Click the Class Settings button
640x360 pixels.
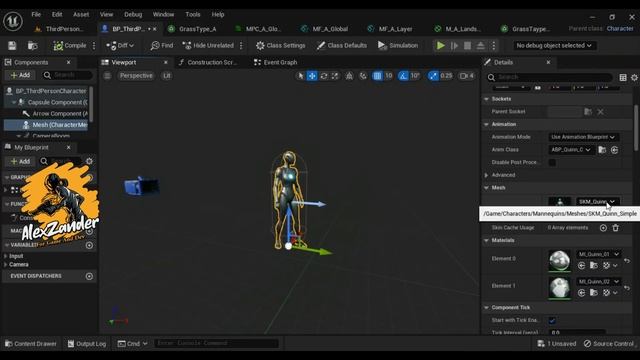point(280,45)
